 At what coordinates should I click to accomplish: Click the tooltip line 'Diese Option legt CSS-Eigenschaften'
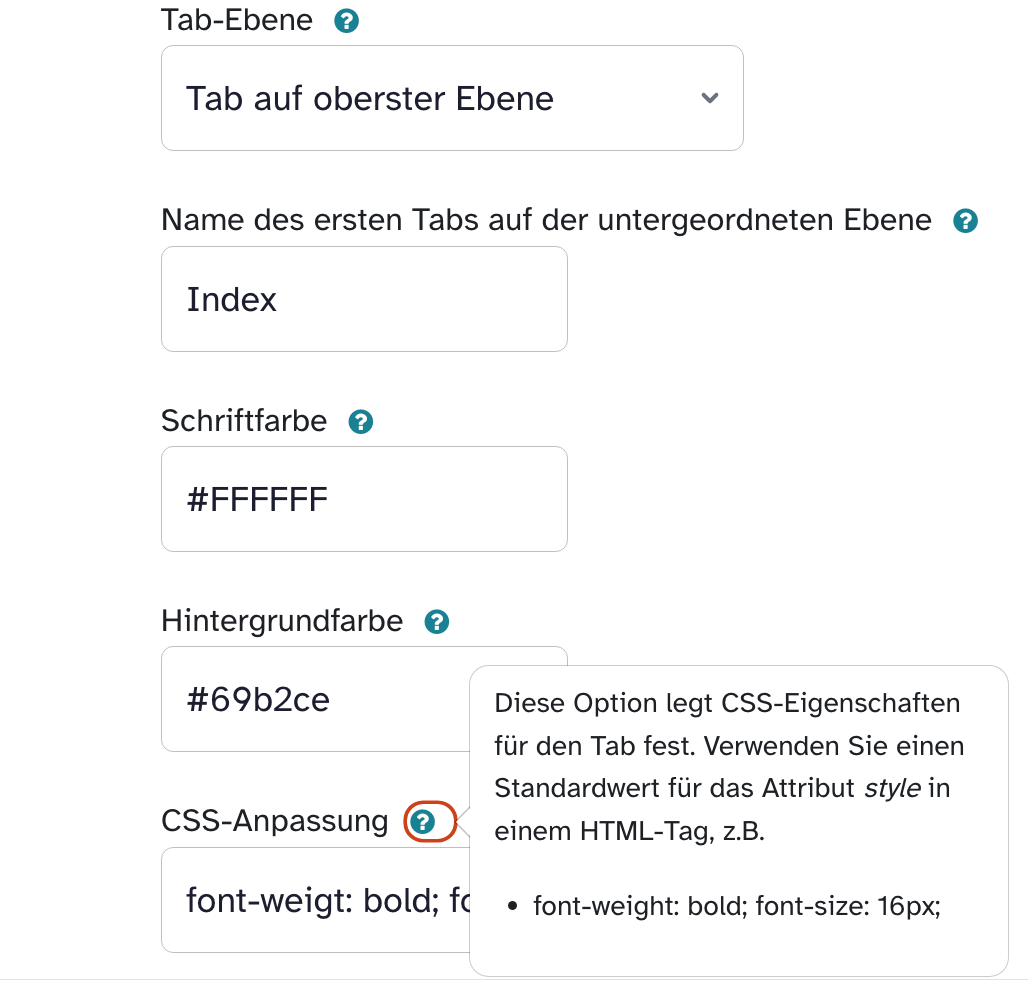[x=727, y=703]
